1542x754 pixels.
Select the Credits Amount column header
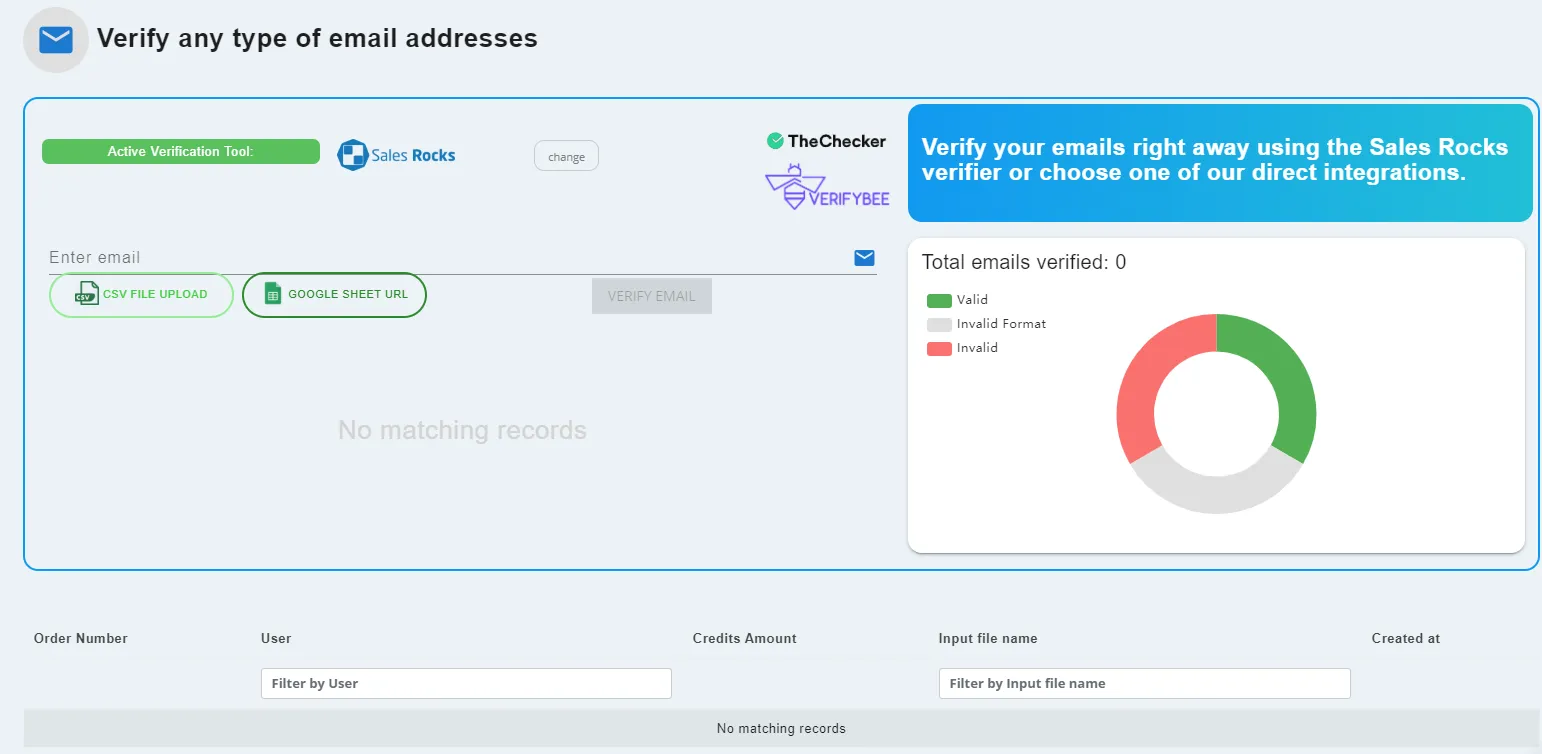coord(744,638)
